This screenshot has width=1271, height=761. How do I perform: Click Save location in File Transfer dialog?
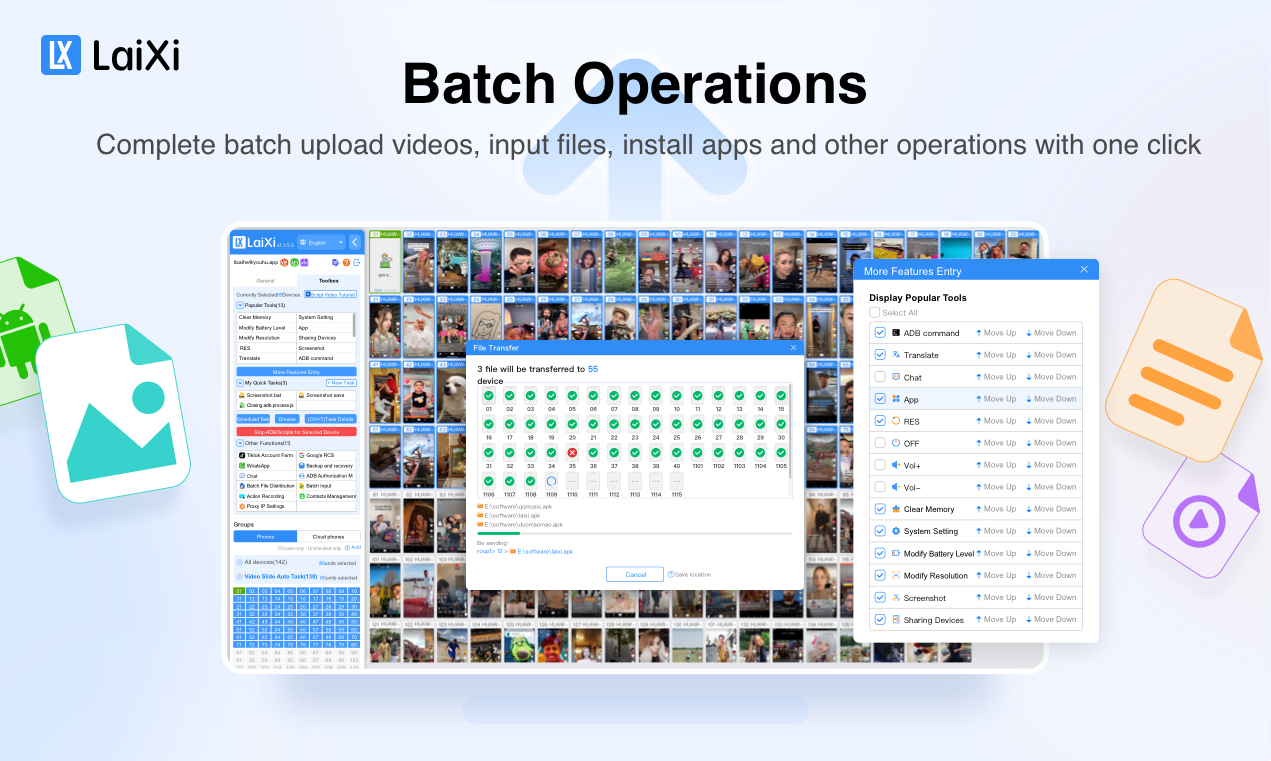(x=690, y=574)
